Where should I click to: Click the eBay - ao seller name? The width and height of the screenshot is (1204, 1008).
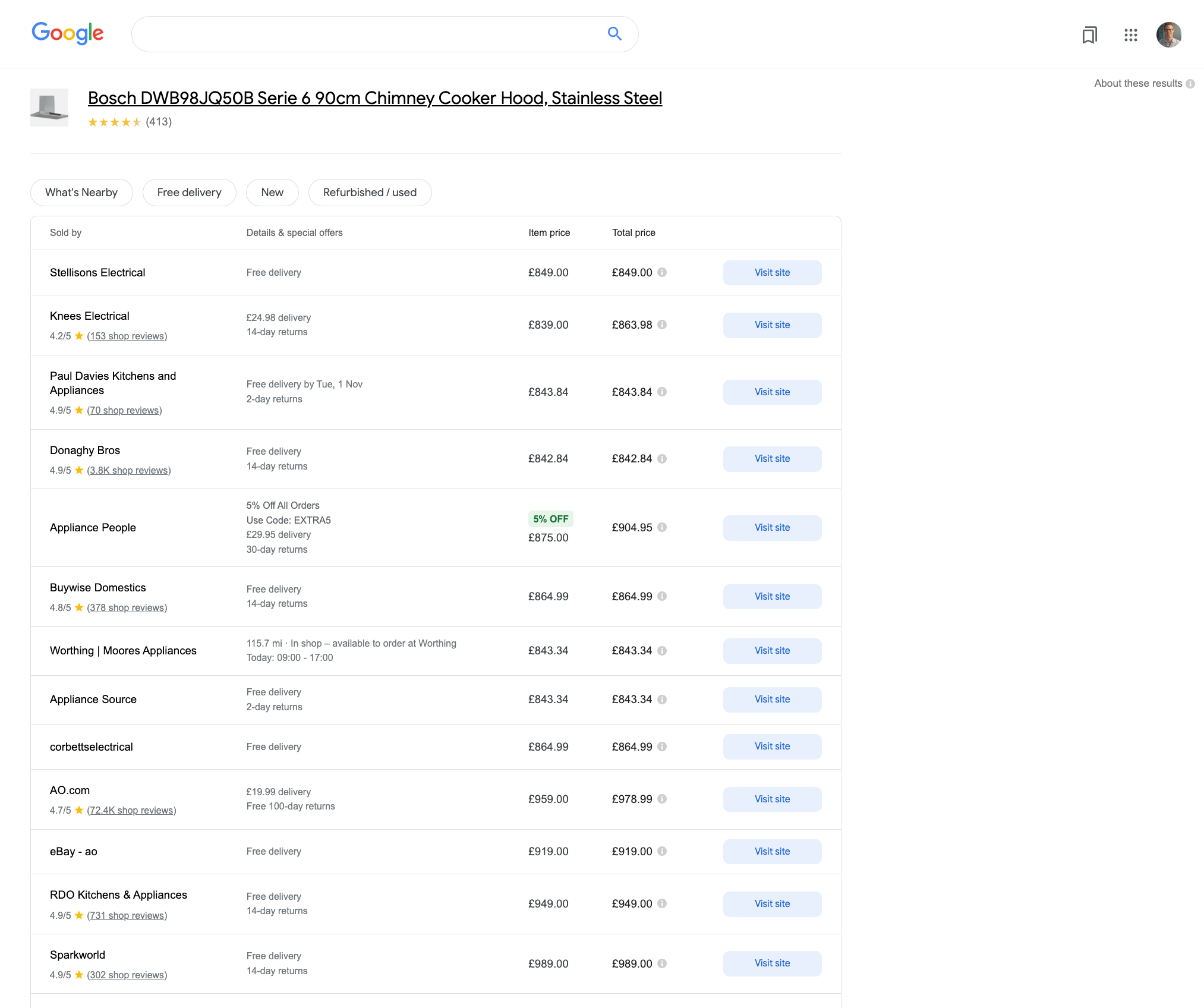click(74, 852)
